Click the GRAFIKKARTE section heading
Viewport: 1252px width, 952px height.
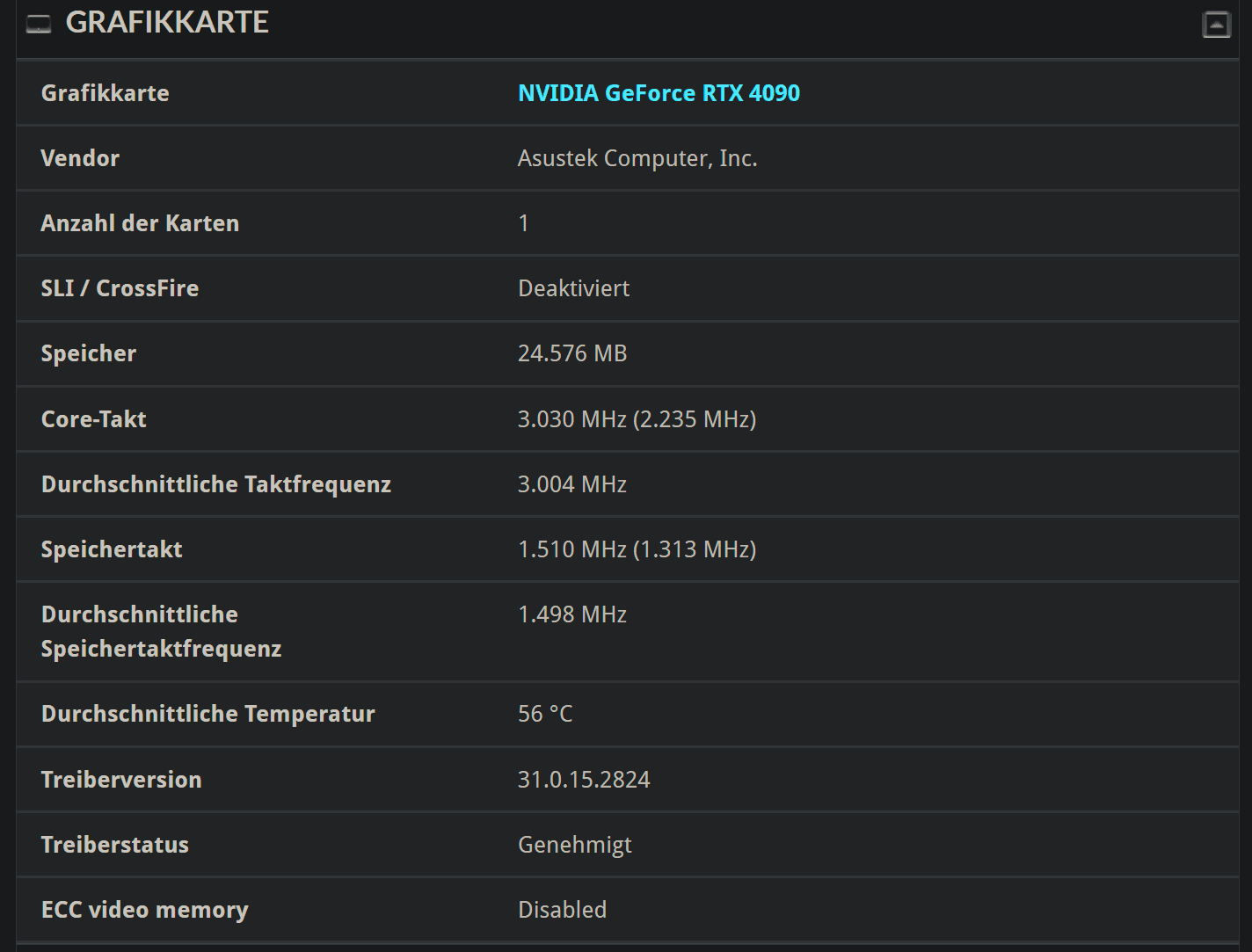coord(167,23)
